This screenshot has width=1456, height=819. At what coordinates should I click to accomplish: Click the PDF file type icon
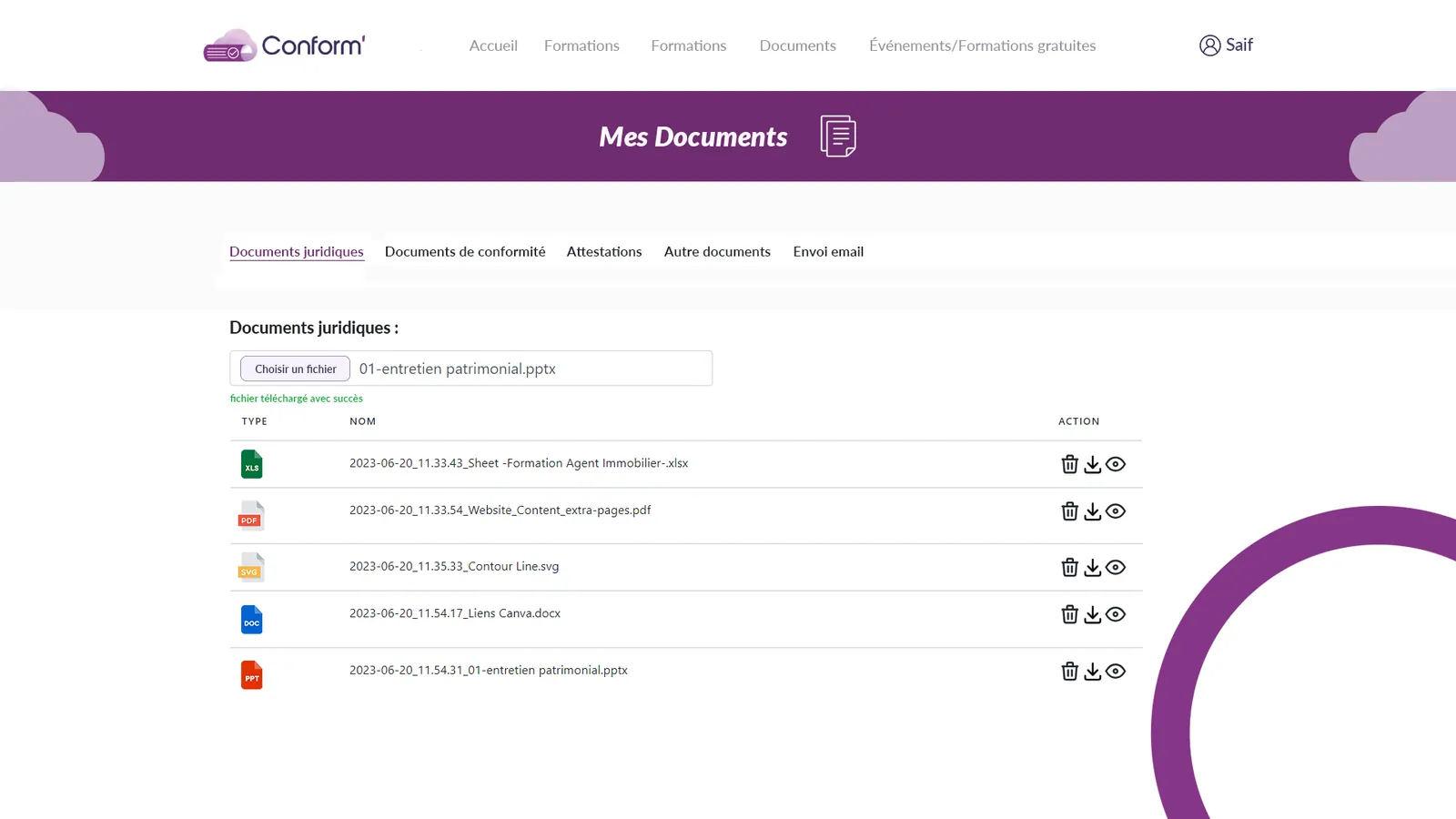coord(251,515)
